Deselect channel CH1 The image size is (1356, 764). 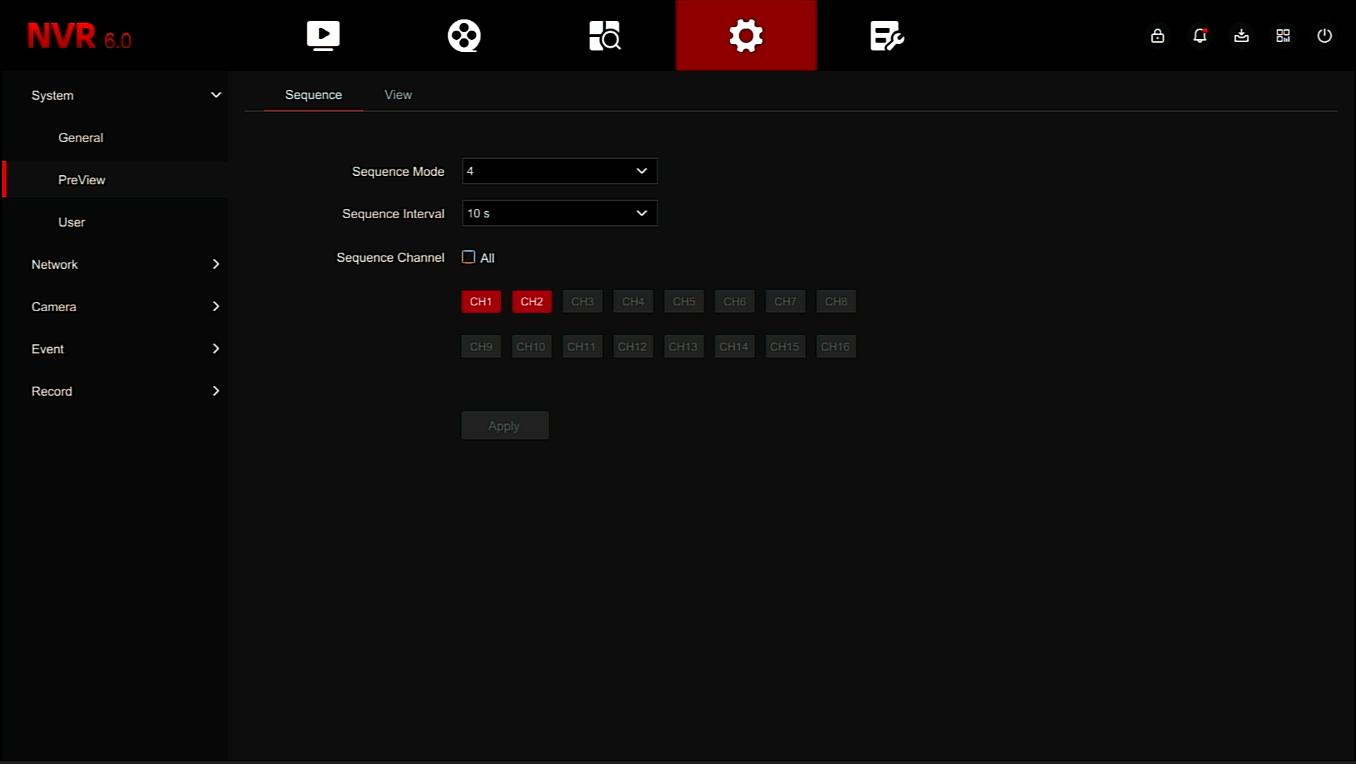click(481, 301)
